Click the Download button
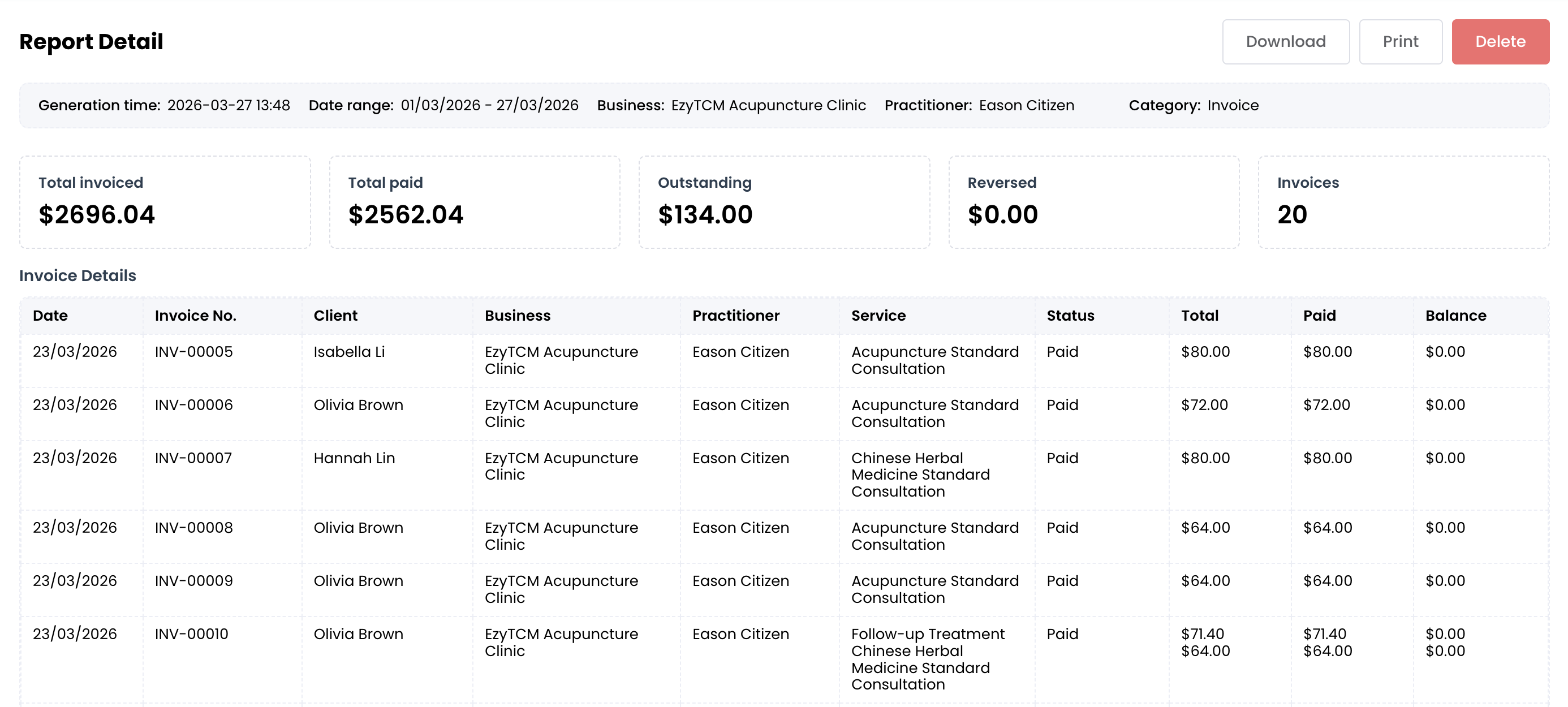 (x=1285, y=41)
